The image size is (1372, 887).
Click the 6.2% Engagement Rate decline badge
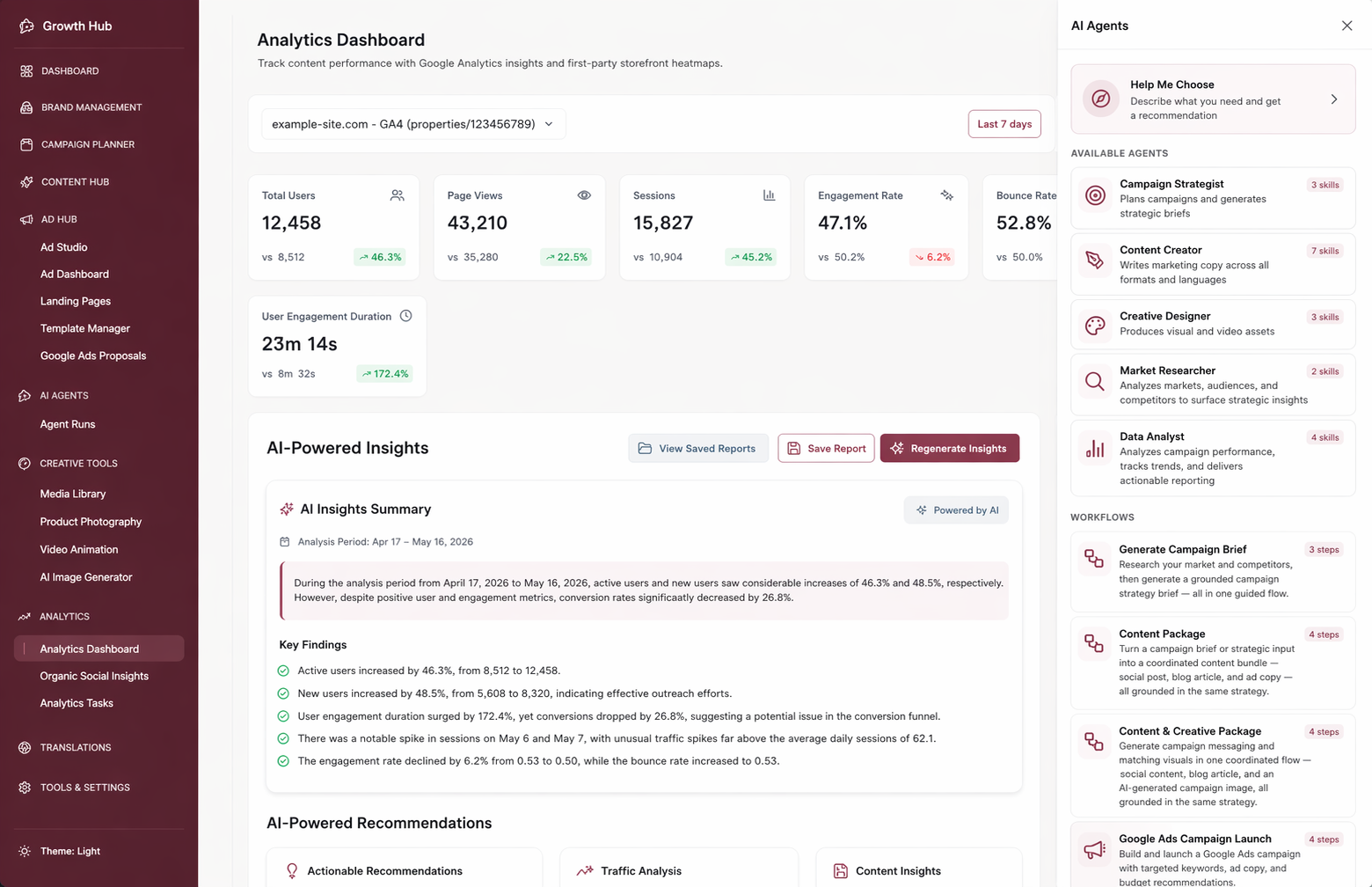click(x=932, y=257)
